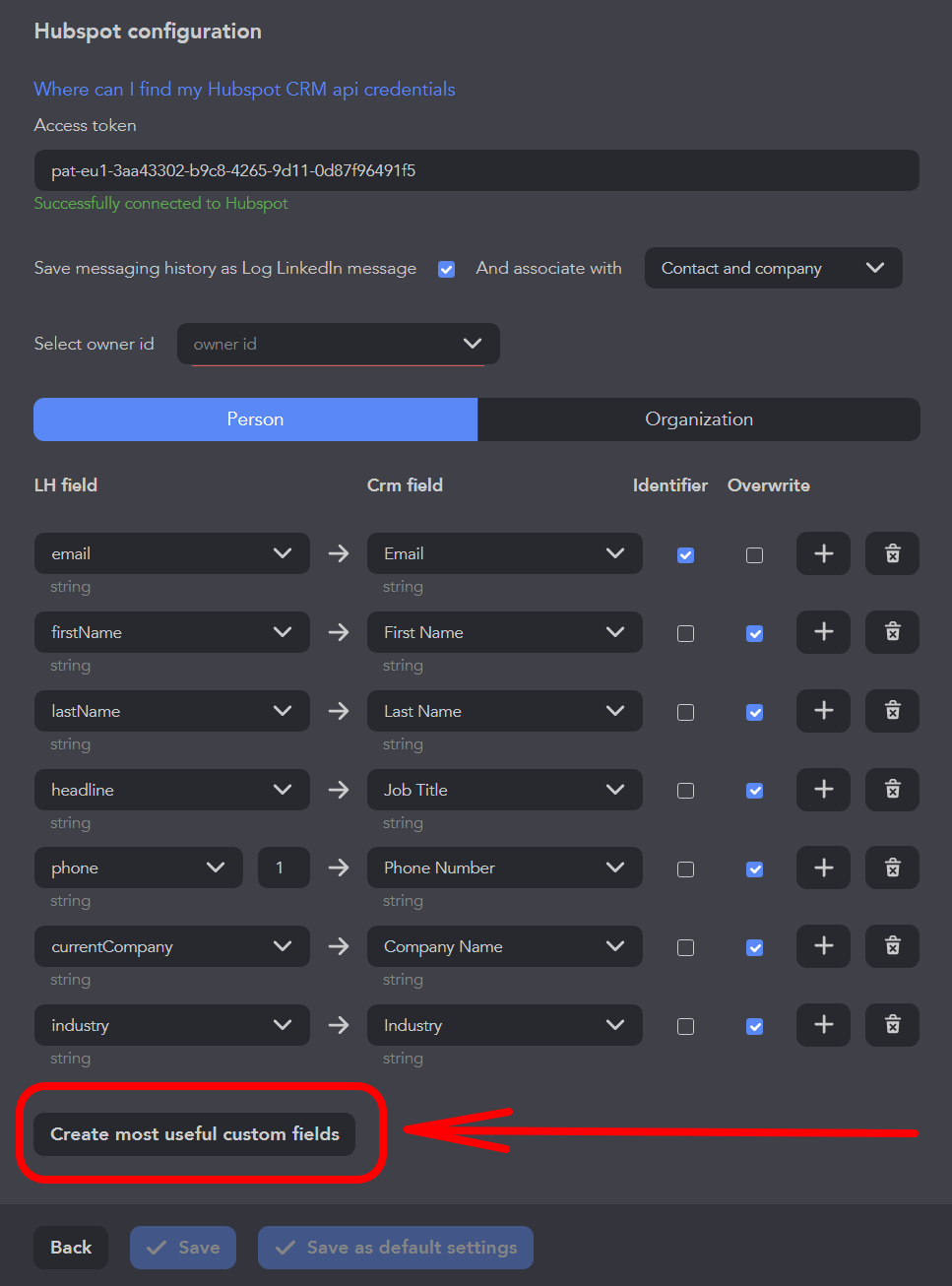Click Create most useful custom fields
The width and height of the screenshot is (952, 1286).
coord(195,1134)
